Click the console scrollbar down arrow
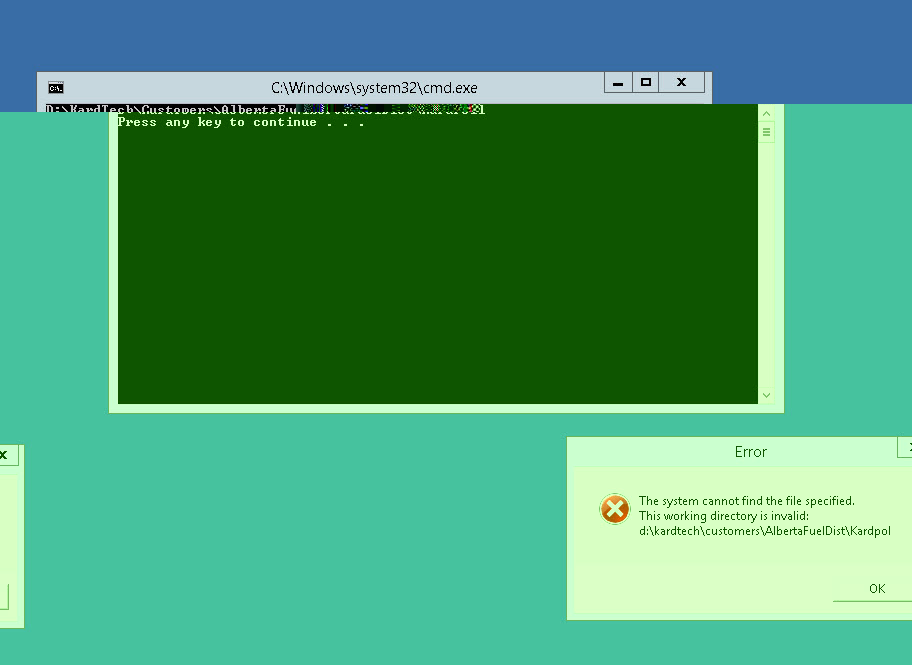 pos(767,395)
